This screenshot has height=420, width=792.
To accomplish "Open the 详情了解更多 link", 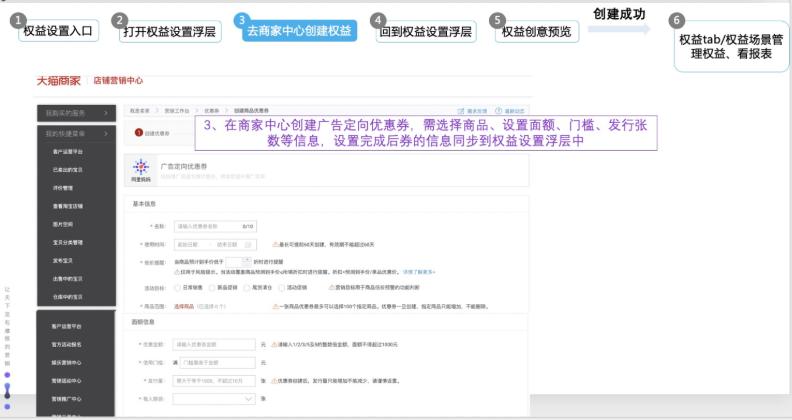I will (x=419, y=272).
